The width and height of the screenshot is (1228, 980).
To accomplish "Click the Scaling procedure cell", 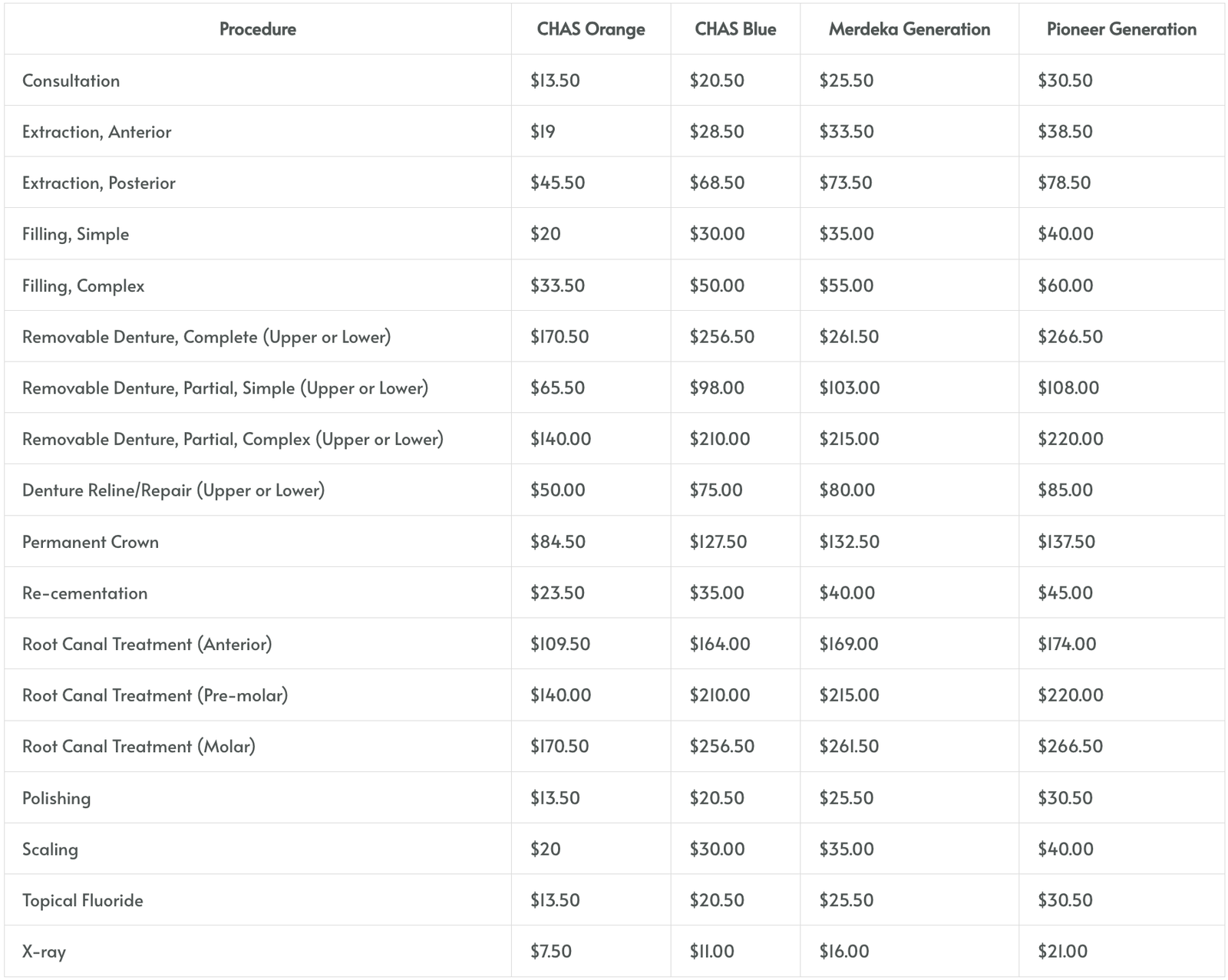I will pyautogui.click(x=51, y=850).
